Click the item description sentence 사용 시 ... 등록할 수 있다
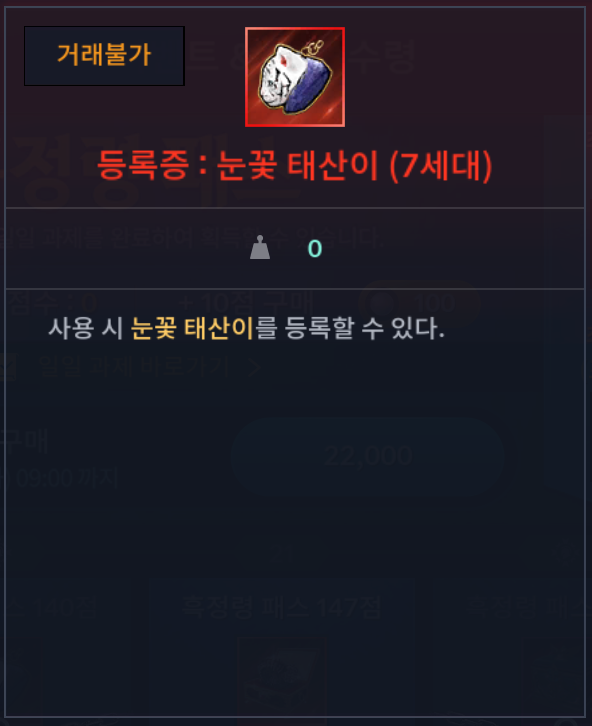 [246, 328]
